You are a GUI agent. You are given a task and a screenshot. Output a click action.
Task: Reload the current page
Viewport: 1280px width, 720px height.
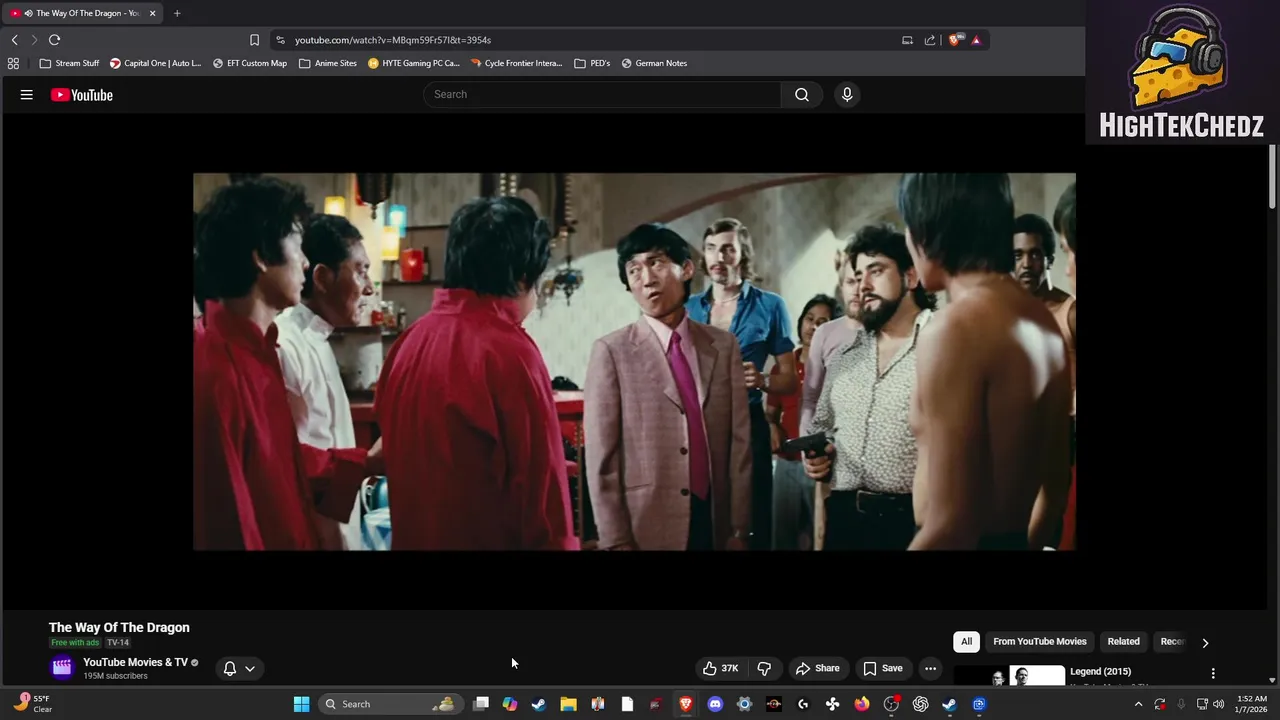pos(54,40)
